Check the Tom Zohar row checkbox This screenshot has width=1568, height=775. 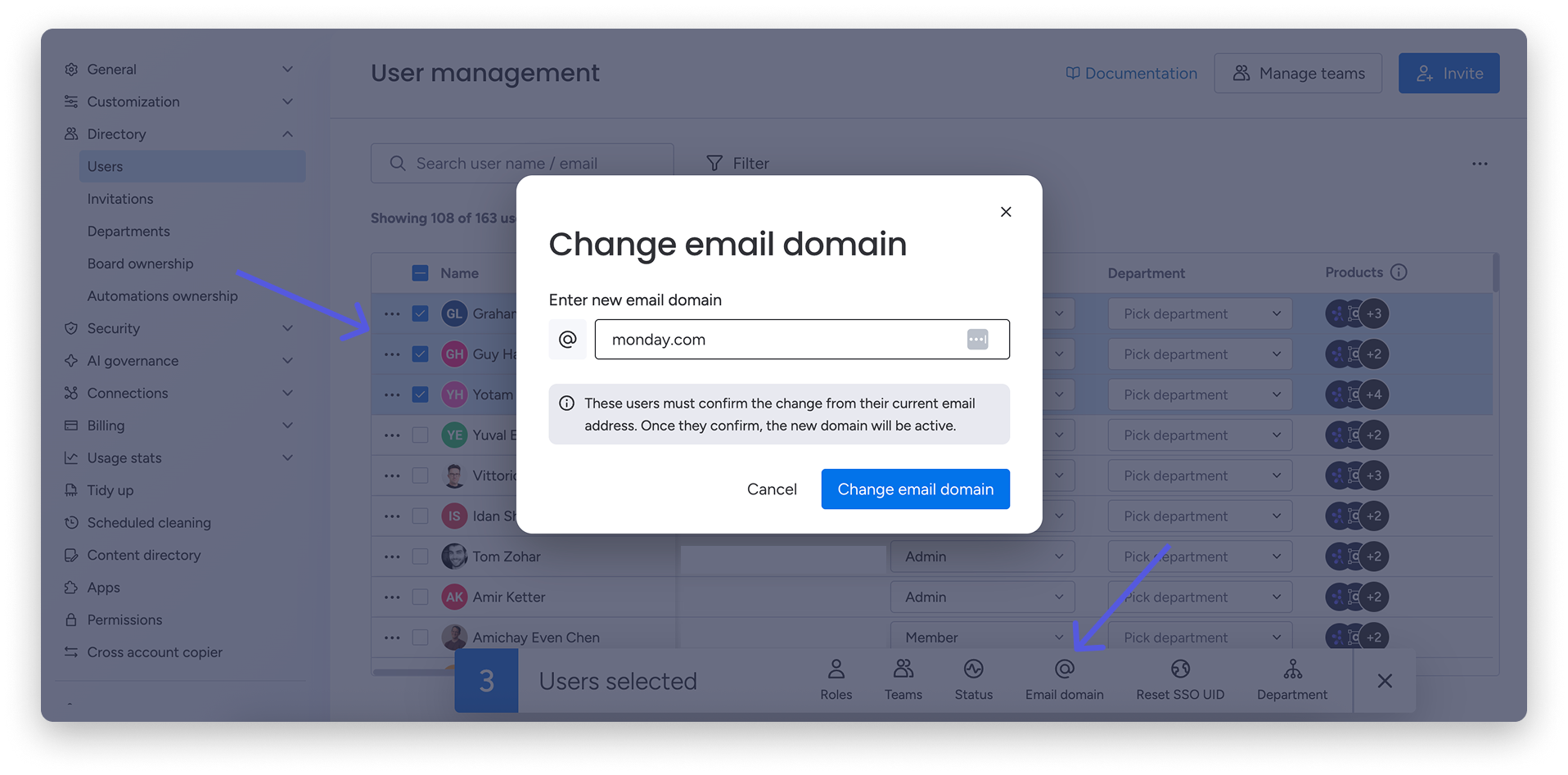[x=421, y=556]
